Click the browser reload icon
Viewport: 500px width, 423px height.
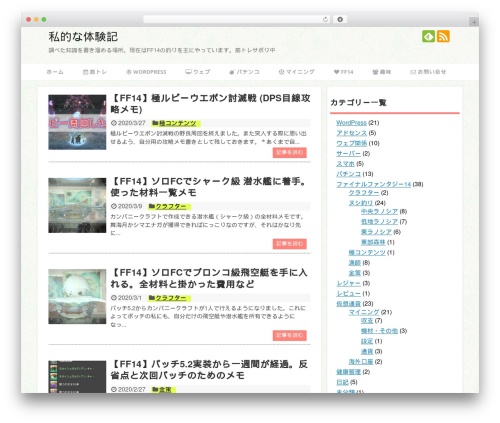click(x=325, y=19)
